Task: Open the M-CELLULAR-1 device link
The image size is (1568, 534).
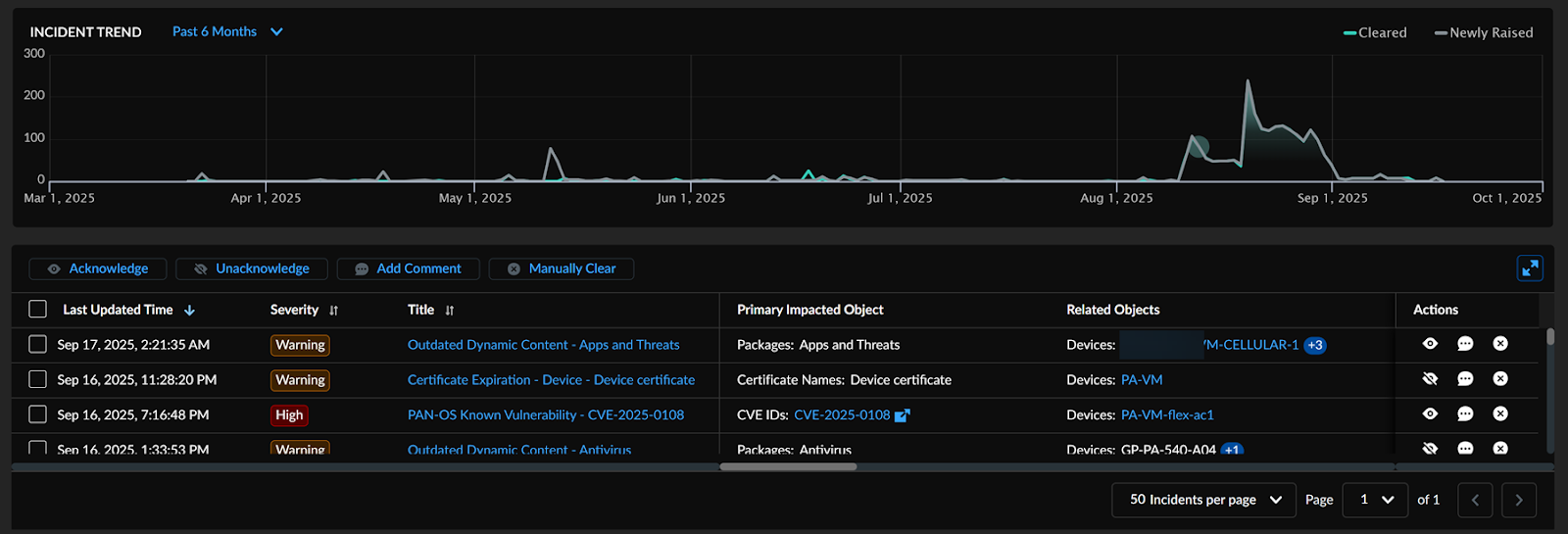Action: [x=1249, y=345]
